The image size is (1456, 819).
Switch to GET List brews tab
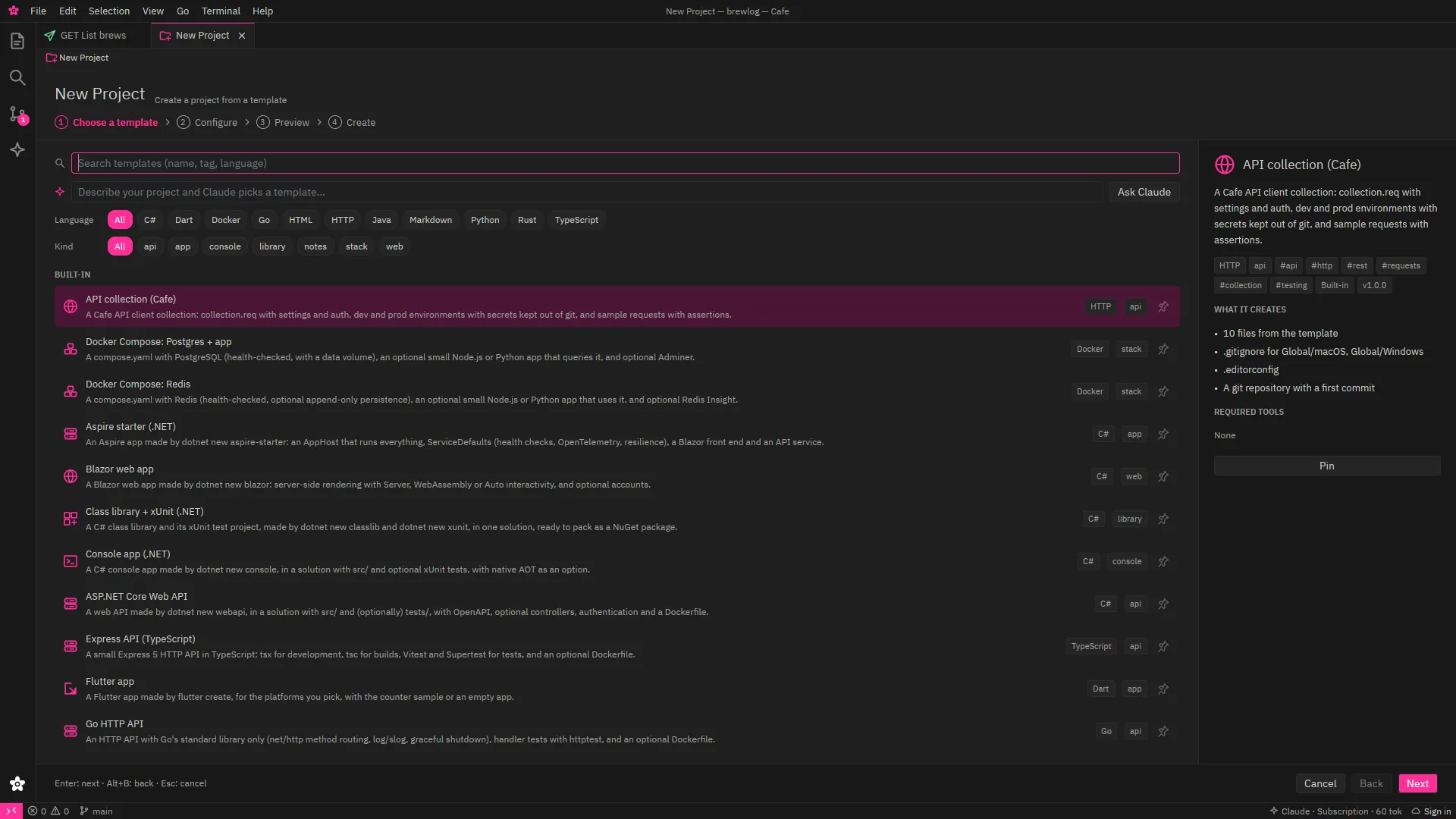tap(93, 36)
